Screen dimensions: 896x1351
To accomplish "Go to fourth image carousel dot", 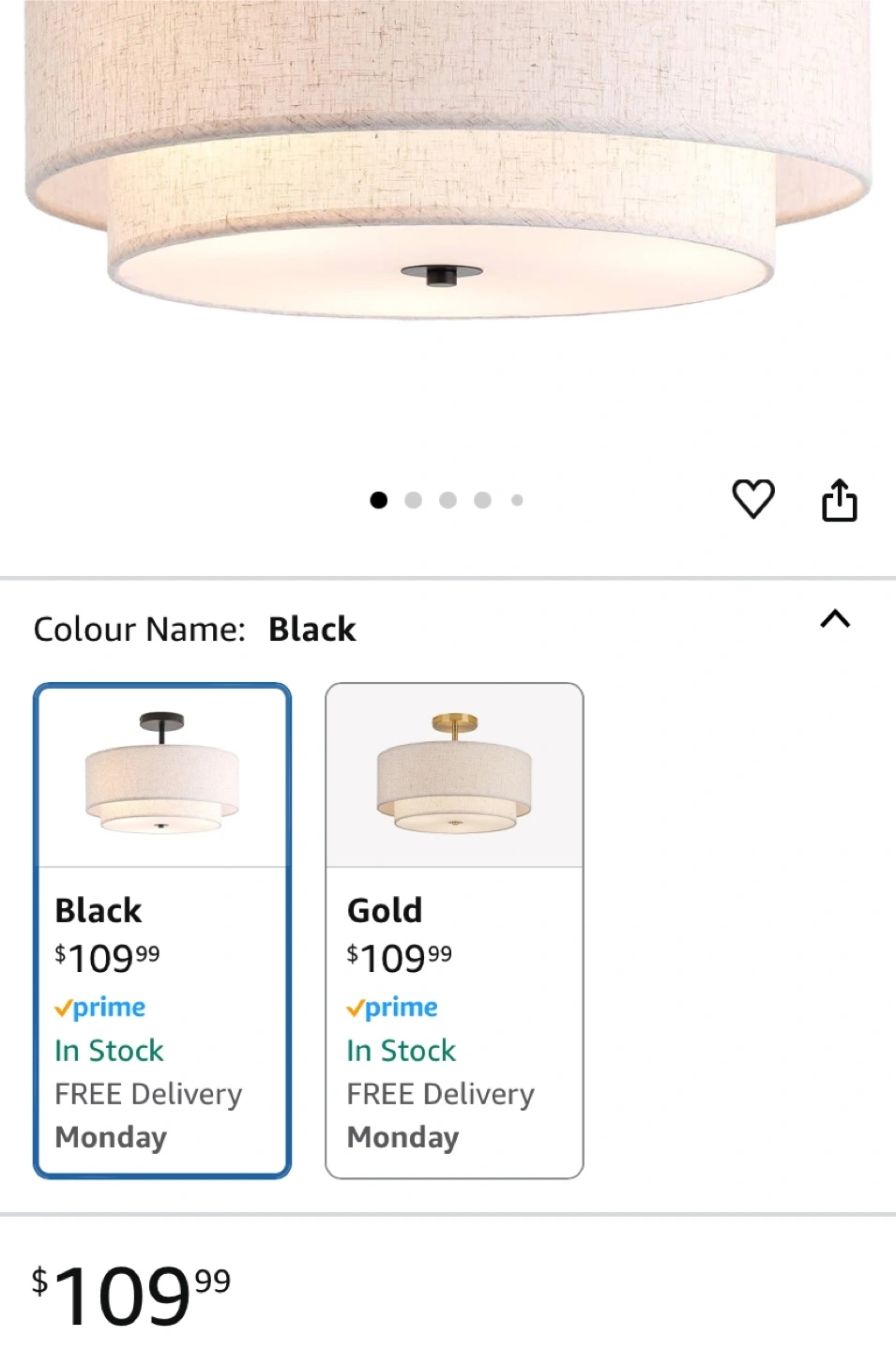I will [x=482, y=500].
